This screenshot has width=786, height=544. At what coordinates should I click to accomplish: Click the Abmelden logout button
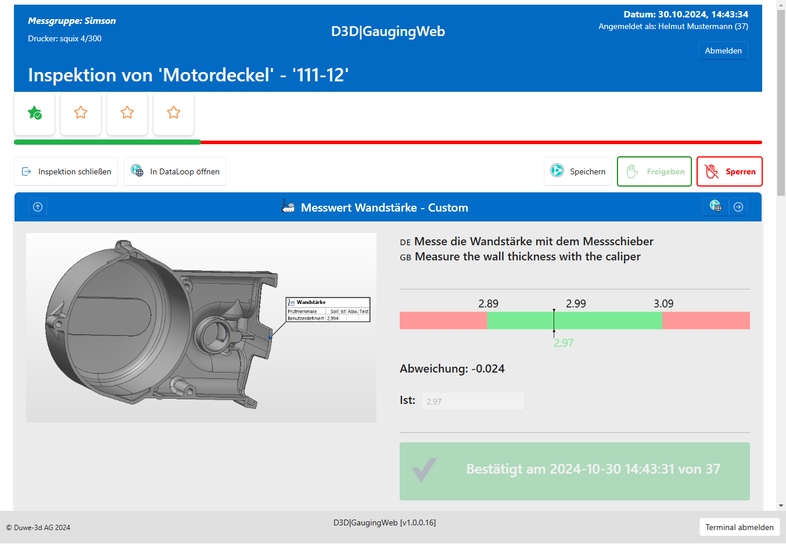tap(723, 51)
